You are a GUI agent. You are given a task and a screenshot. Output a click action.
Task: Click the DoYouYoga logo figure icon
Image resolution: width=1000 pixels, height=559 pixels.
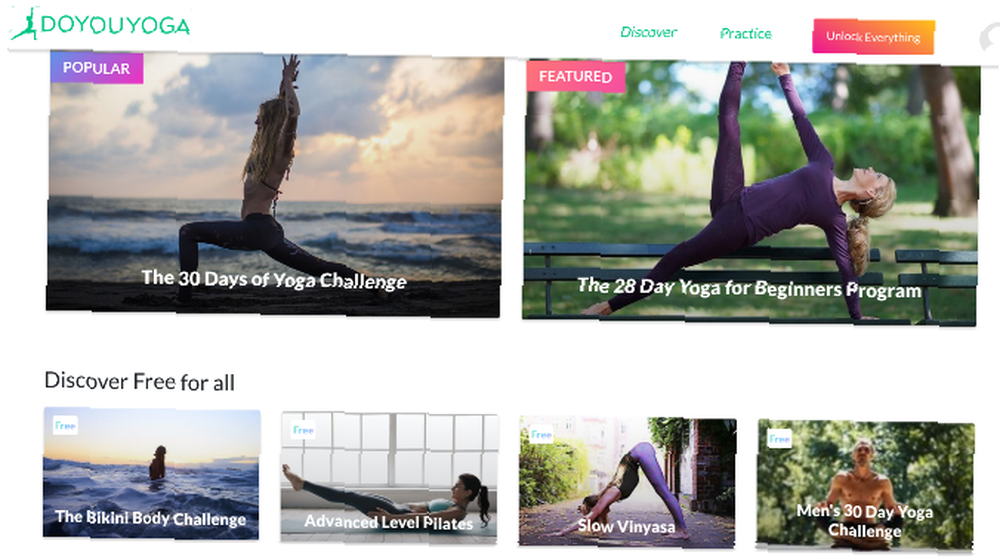pyautogui.click(x=24, y=24)
